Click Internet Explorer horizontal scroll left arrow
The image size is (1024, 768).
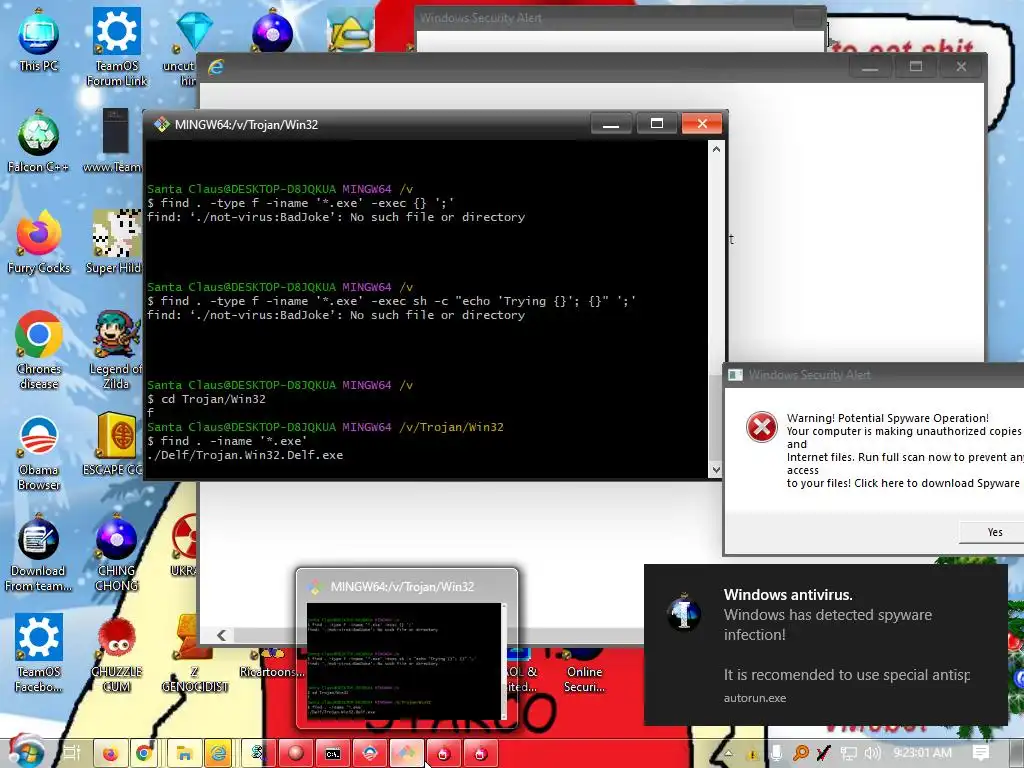[x=221, y=635]
